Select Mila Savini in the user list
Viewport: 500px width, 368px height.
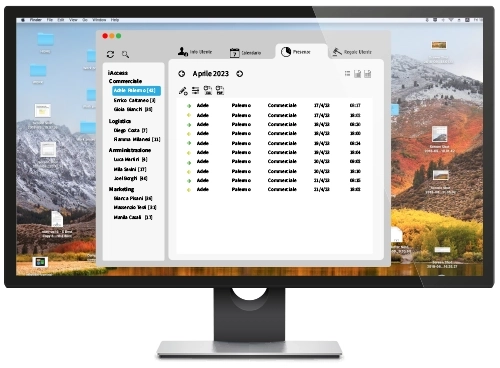point(130,169)
